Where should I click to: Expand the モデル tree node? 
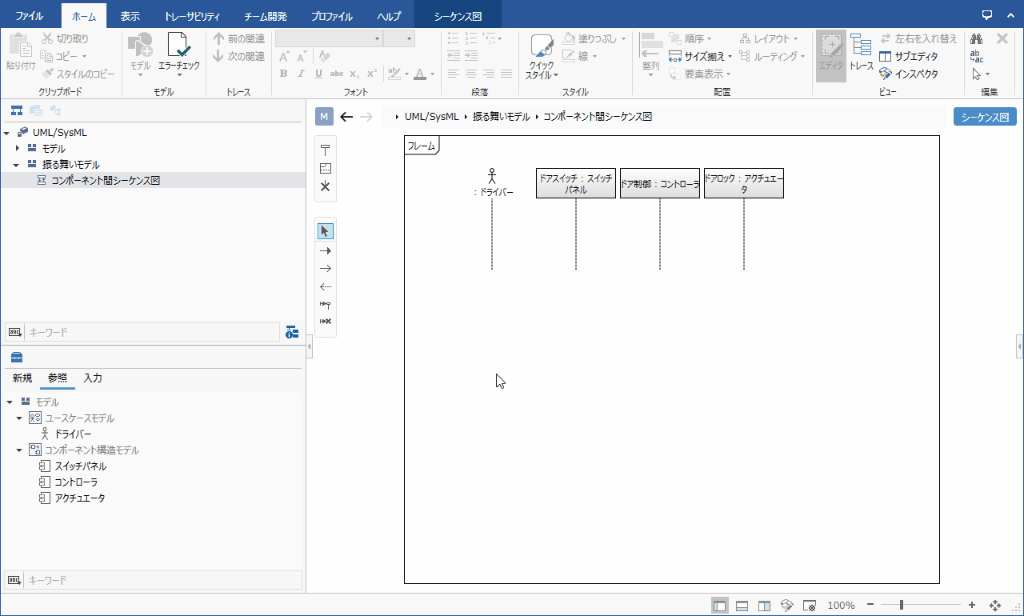click(x=18, y=148)
